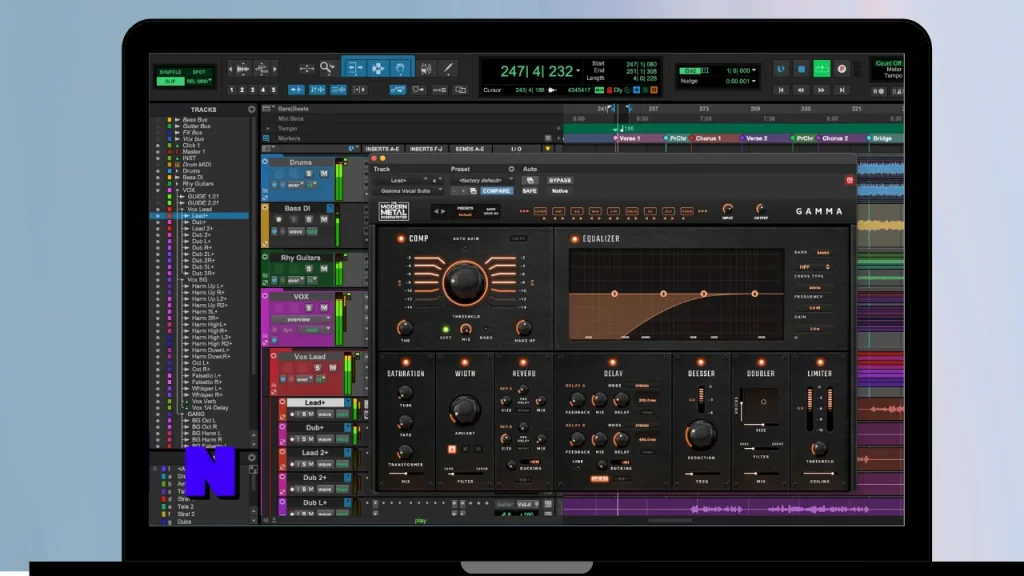Toggle the DOUBLER module power LED
This screenshot has height=576, width=1024.
pos(761,362)
